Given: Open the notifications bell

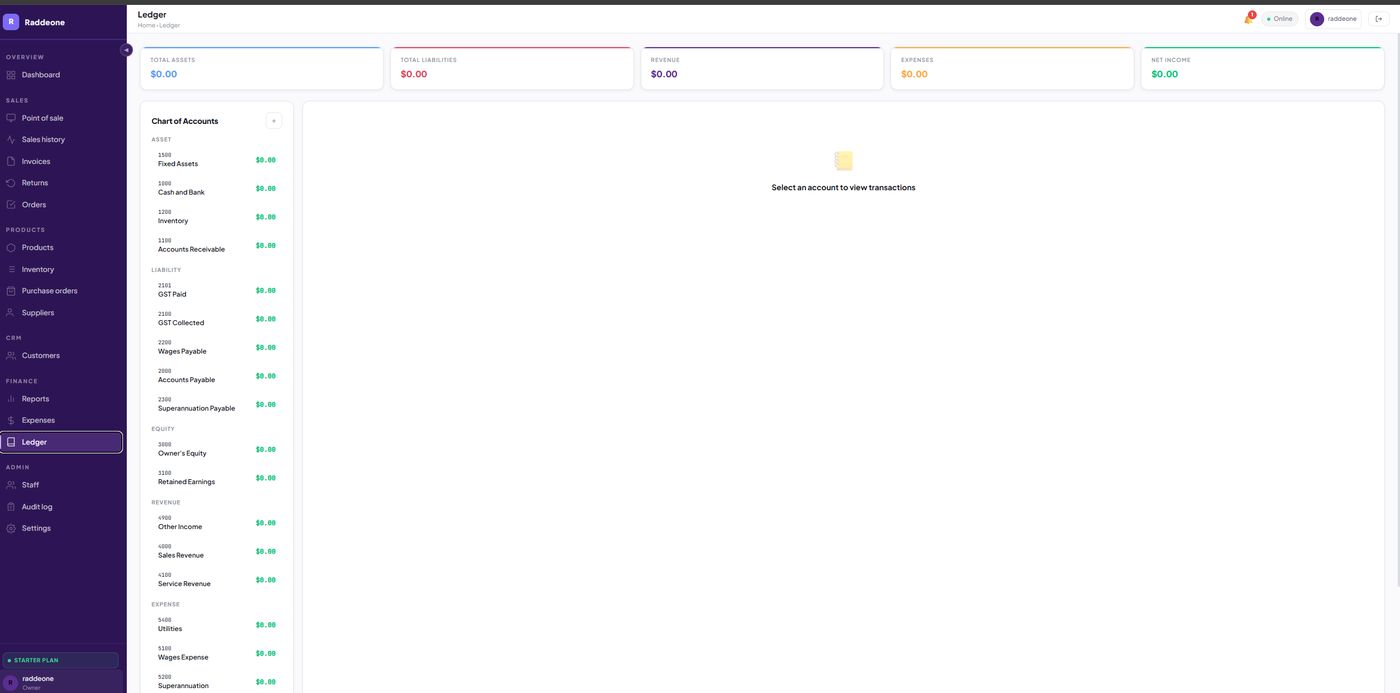Looking at the screenshot, I should pos(1248,19).
